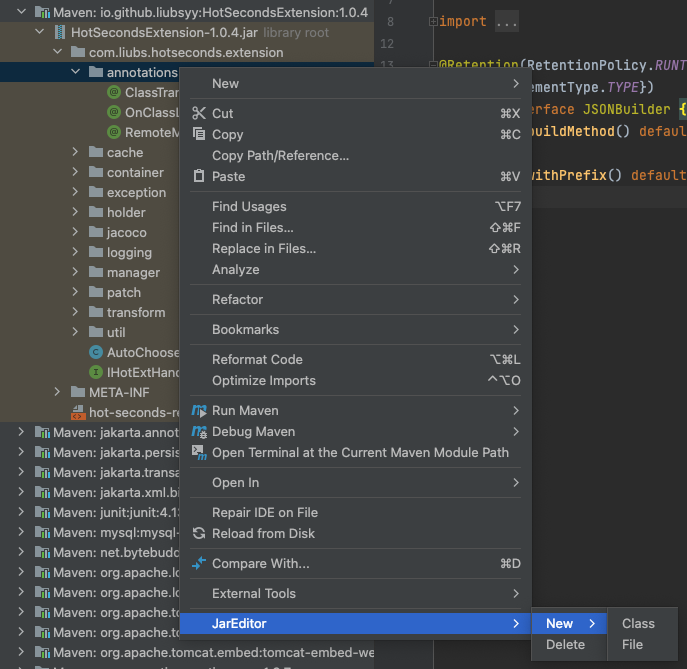This screenshot has height=669, width=687.
Task: Click Open Terminal at Current Maven Module Path
Action: tap(355, 453)
